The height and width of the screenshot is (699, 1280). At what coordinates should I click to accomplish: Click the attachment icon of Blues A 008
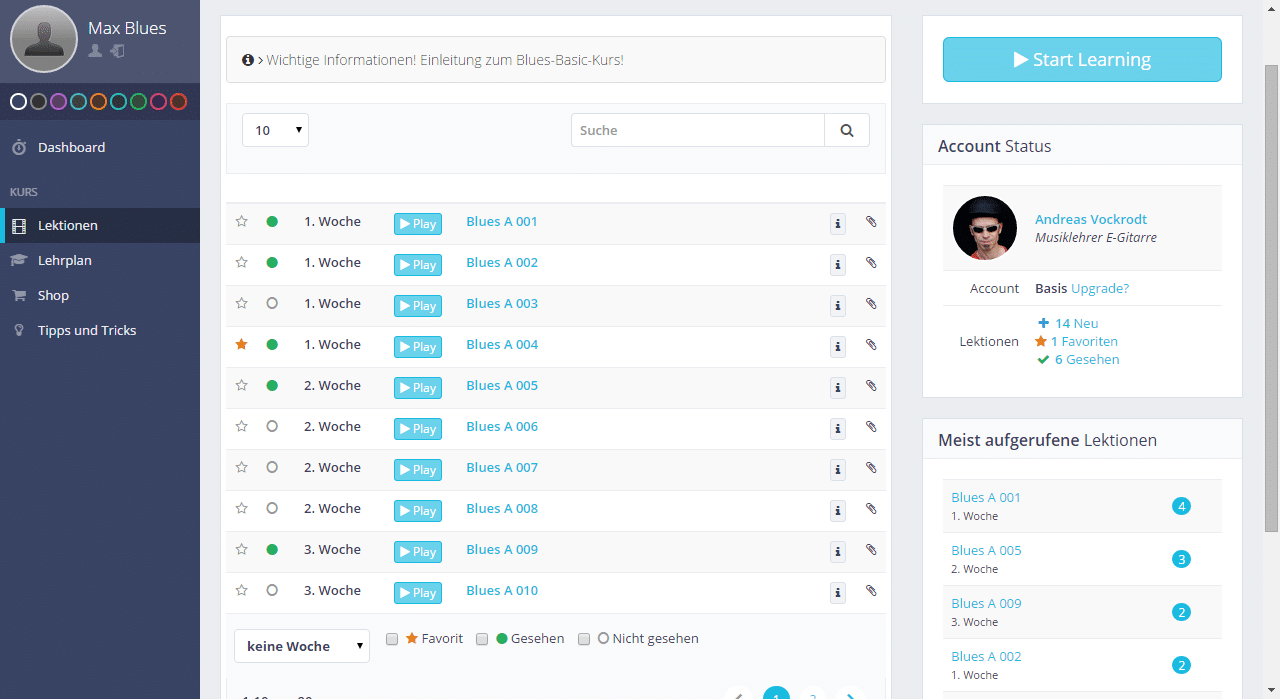pos(871,509)
